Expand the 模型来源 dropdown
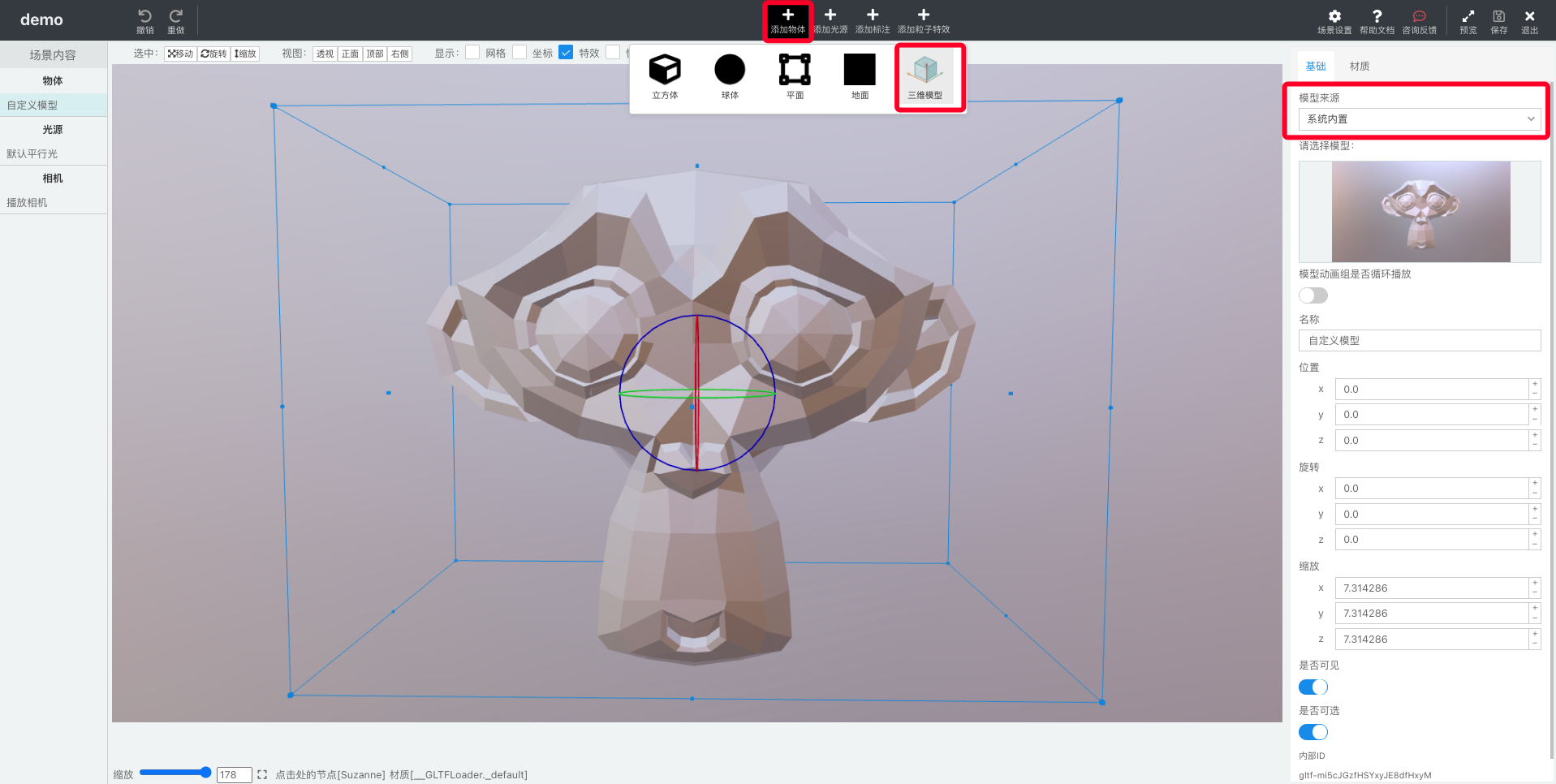The height and width of the screenshot is (784, 1556). pyautogui.click(x=1419, y=119)
